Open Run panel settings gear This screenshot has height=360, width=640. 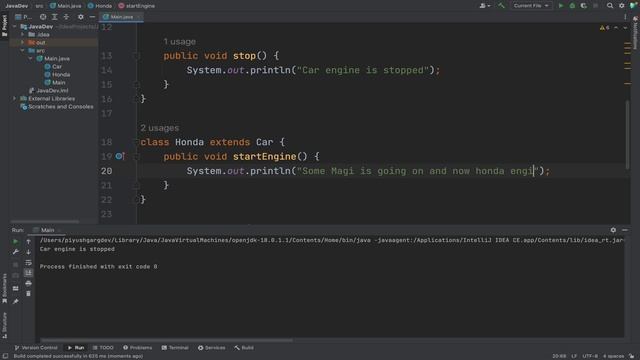613,230
